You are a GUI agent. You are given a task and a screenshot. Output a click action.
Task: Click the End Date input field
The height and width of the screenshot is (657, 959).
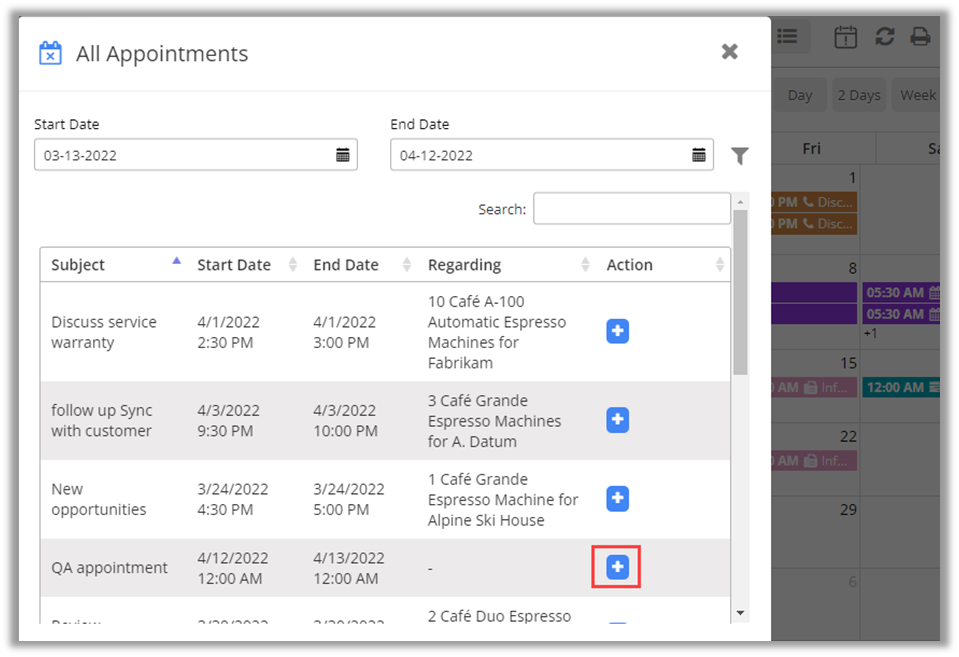pyautogui.click(x=538, y=155)
